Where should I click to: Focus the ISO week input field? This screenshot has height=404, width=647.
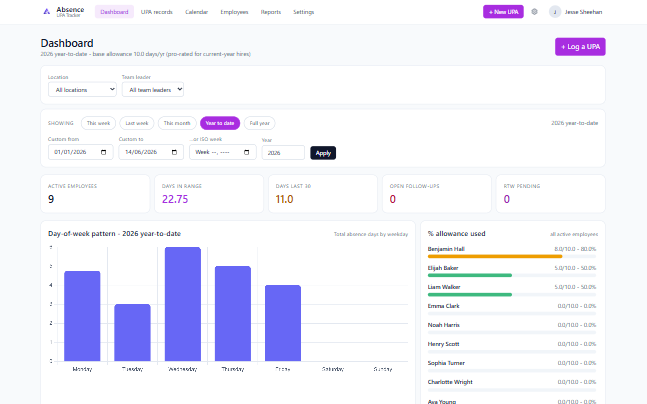point(223,152)
